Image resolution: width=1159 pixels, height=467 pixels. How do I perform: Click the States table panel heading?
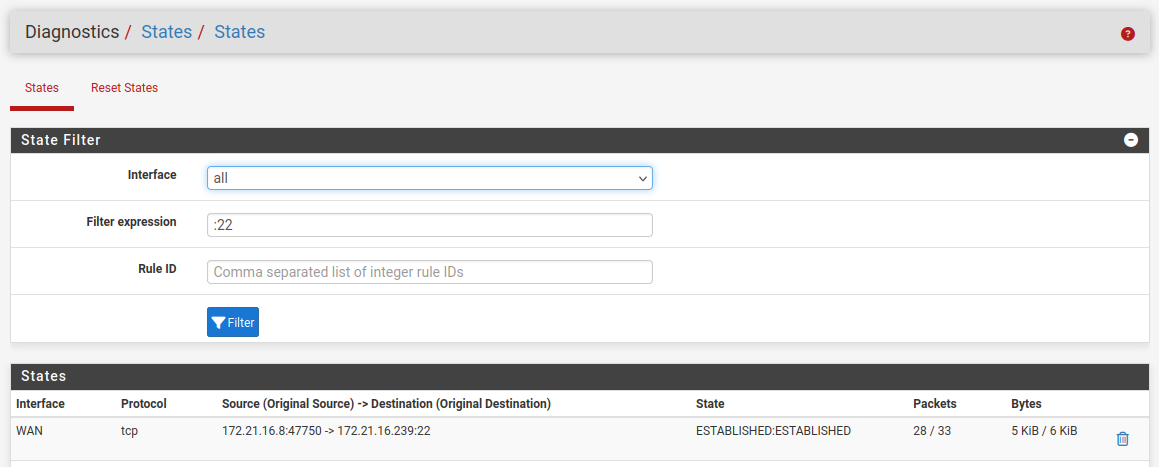(44, 376)
